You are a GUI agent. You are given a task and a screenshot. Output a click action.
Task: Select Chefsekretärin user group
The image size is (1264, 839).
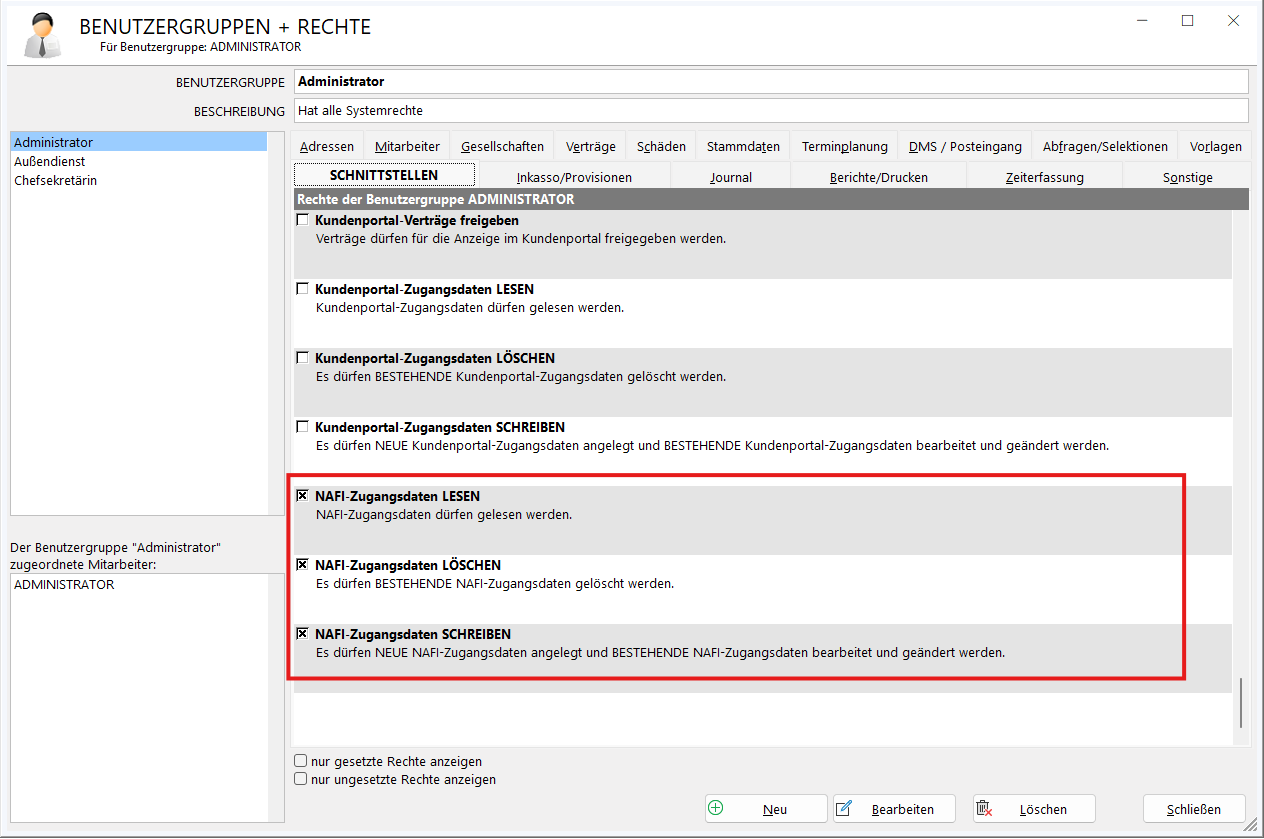[x=55, y=180]
